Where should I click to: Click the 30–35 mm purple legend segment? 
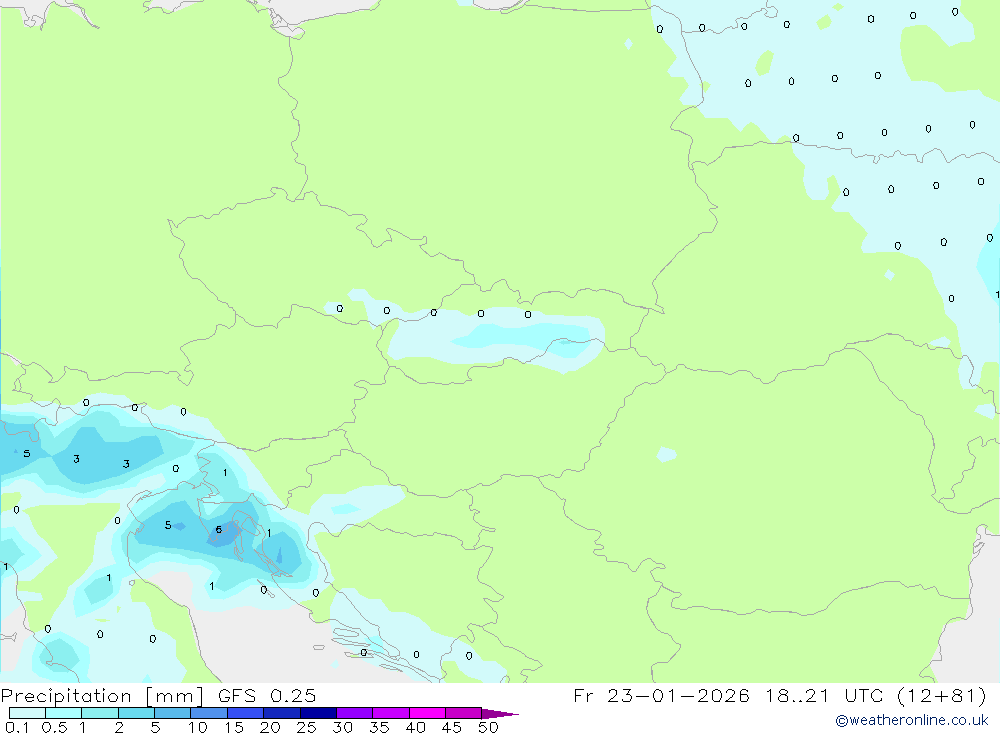[355, 713]
